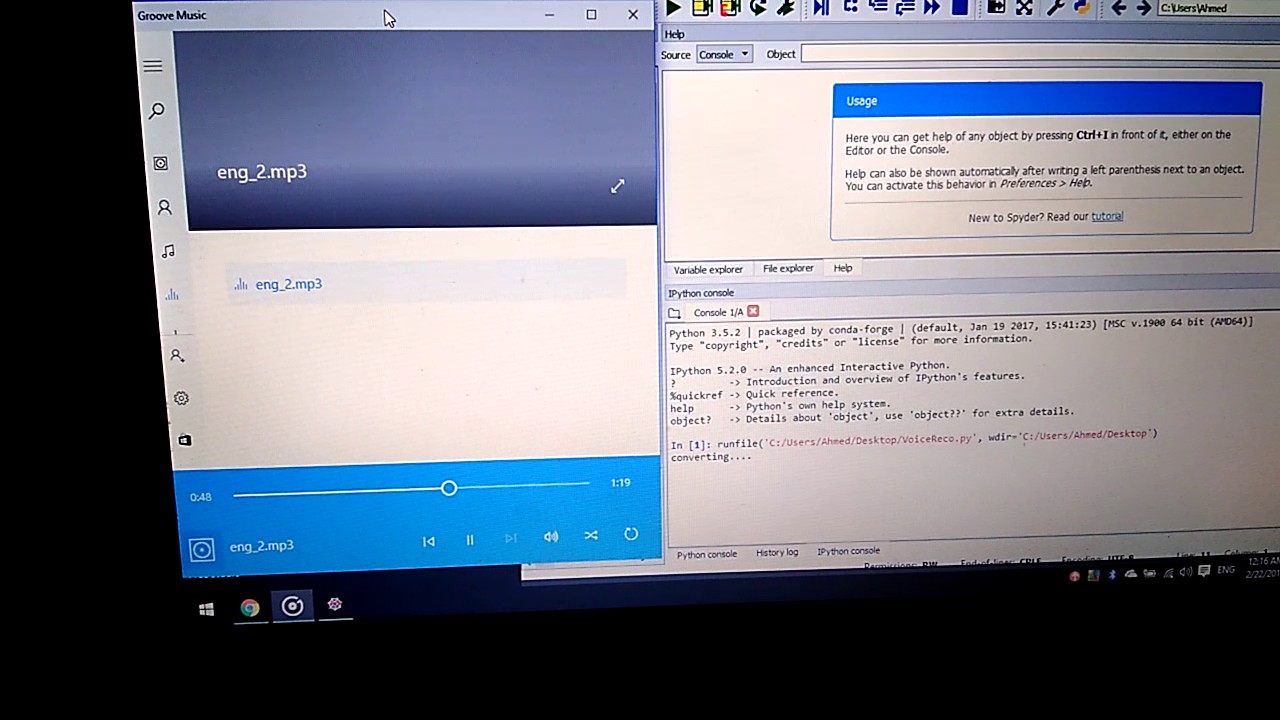Open search in Groove Music sidebar

[x=157, y=111]
